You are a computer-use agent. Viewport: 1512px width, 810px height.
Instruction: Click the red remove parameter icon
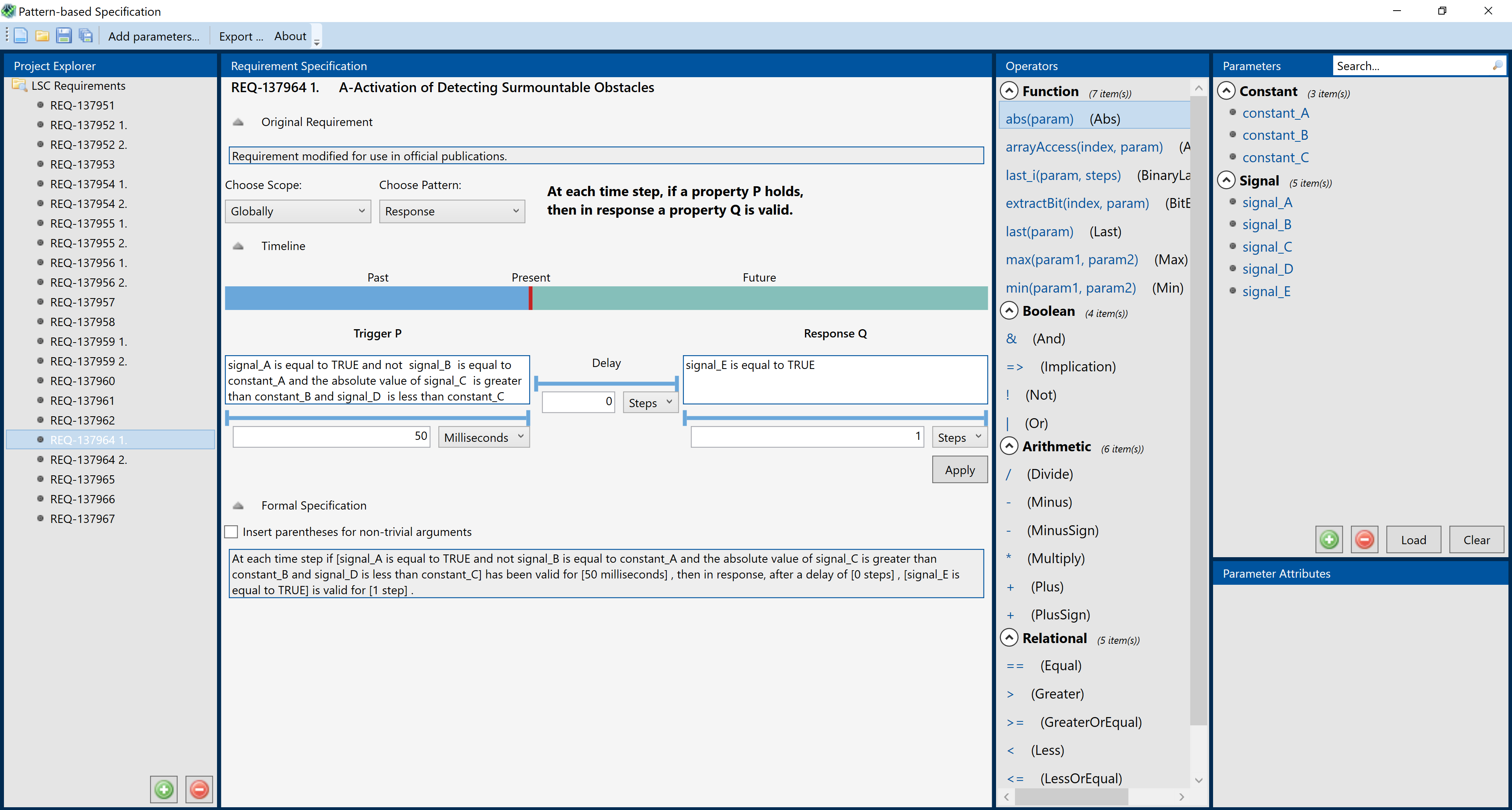tap(1364, 539)
